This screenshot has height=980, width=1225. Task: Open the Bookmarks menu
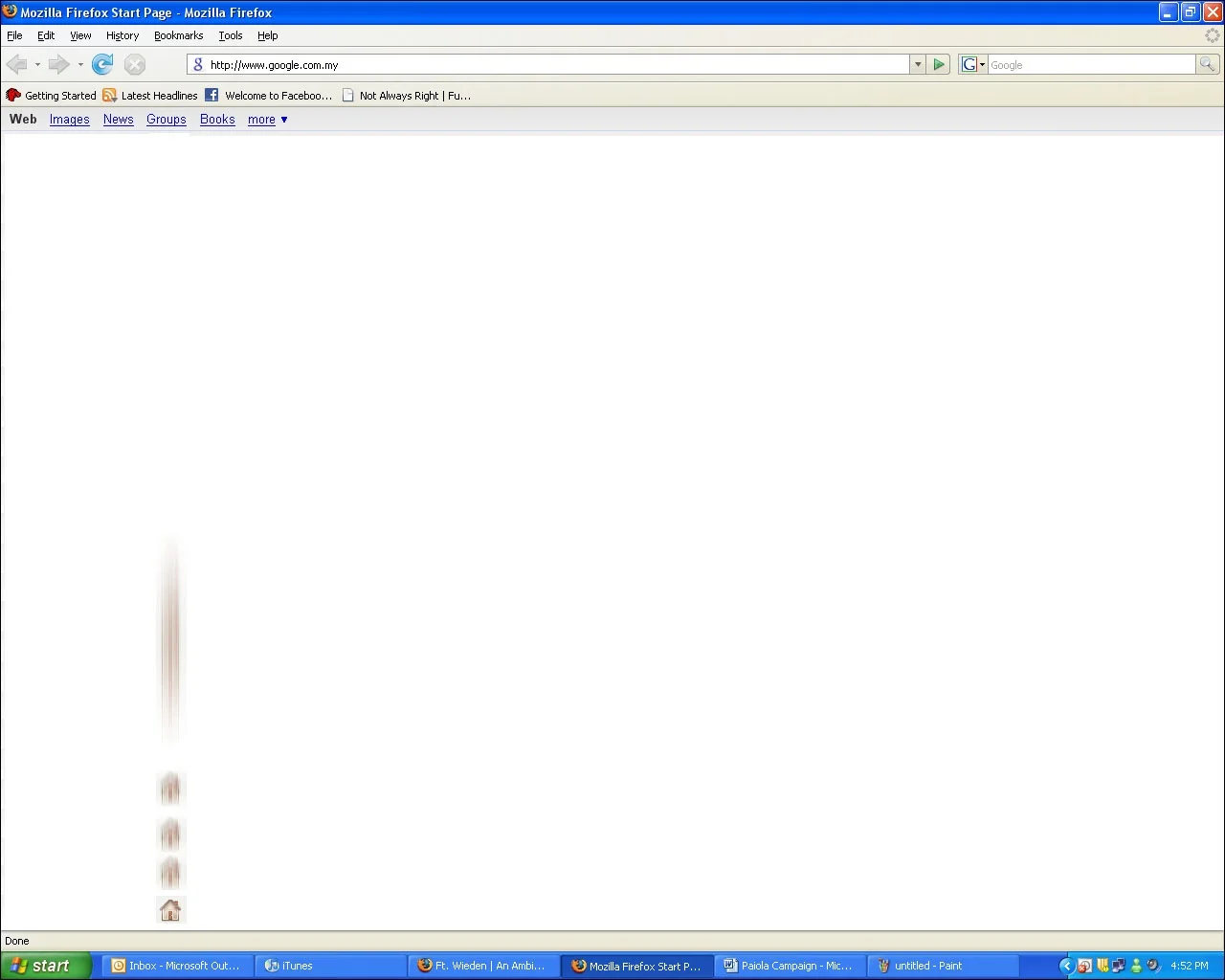[x=179, y=35]
